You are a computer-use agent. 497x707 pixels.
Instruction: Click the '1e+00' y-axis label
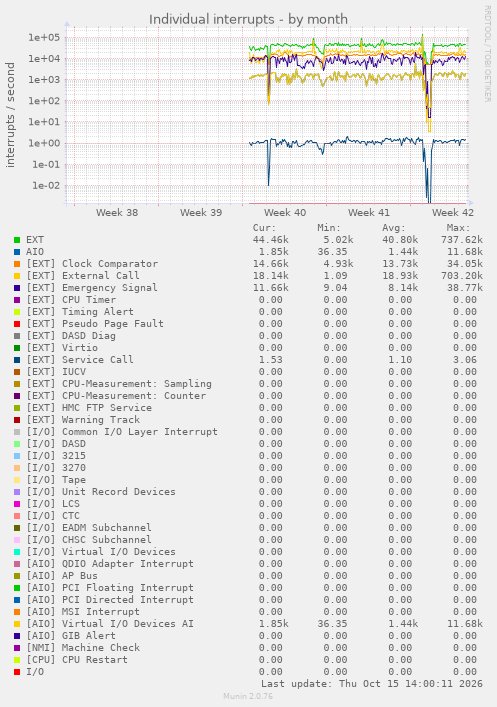44,143
